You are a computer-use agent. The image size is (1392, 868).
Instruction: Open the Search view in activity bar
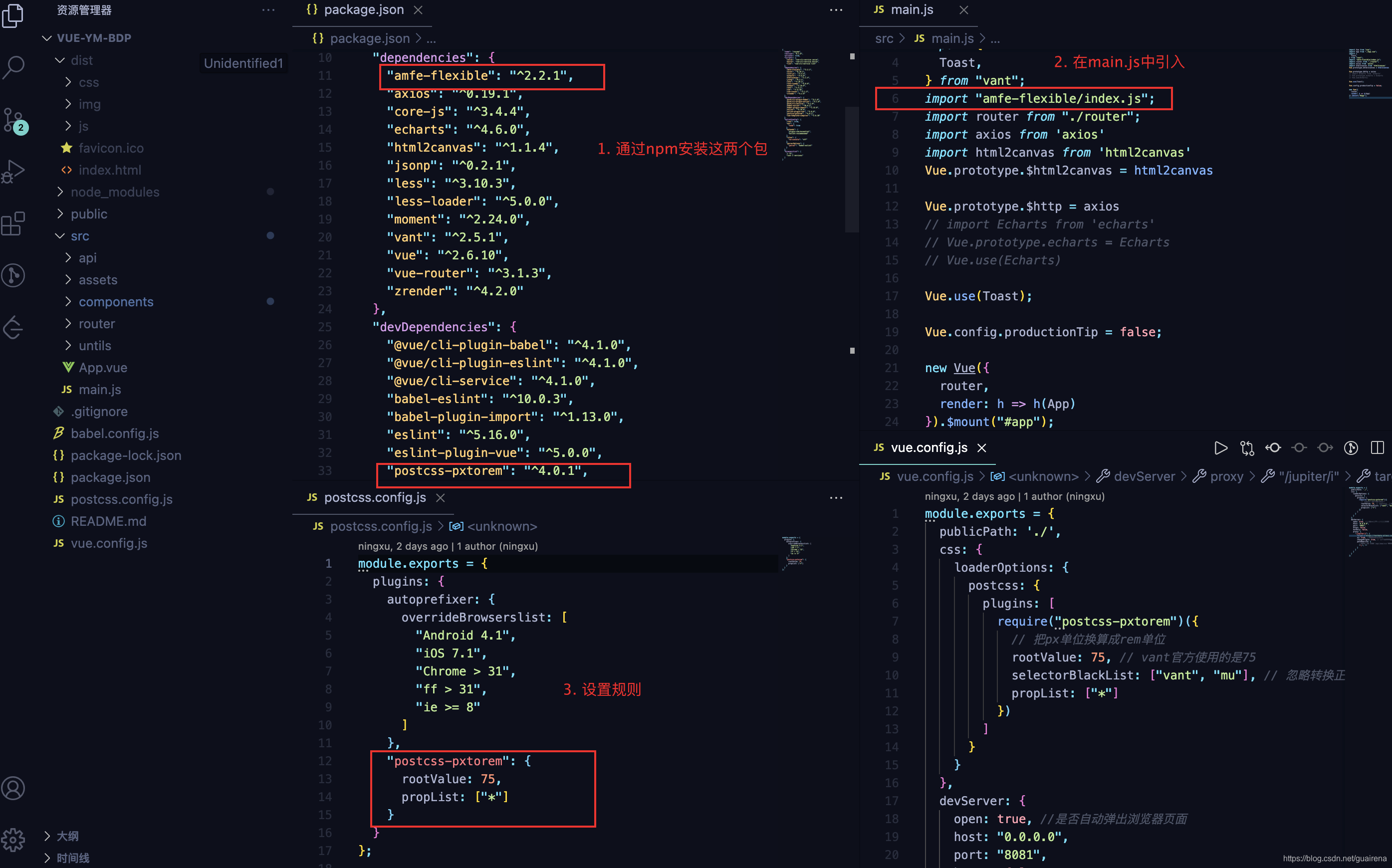coord(14,66)
